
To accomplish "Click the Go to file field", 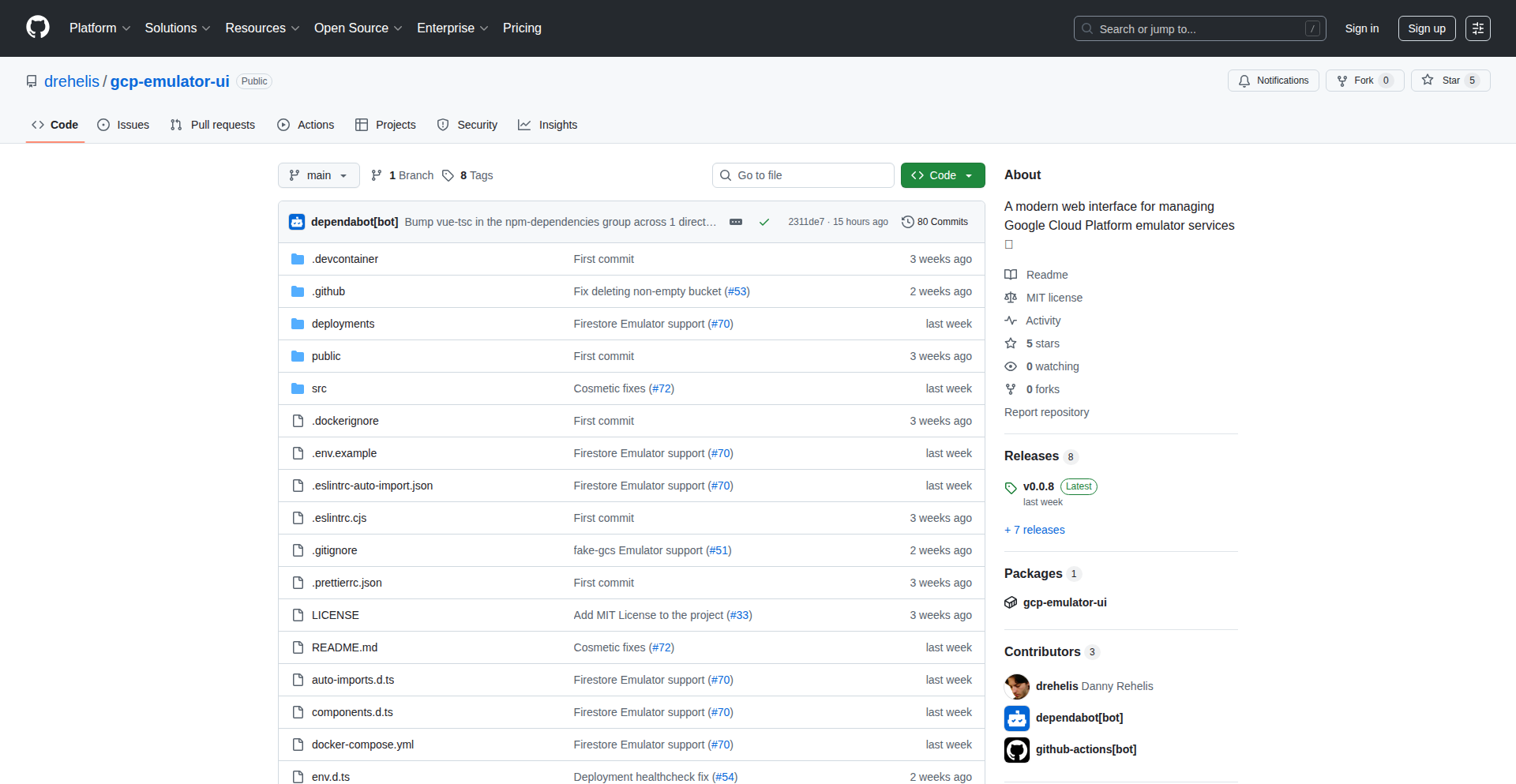I will (x=802, y=175).
